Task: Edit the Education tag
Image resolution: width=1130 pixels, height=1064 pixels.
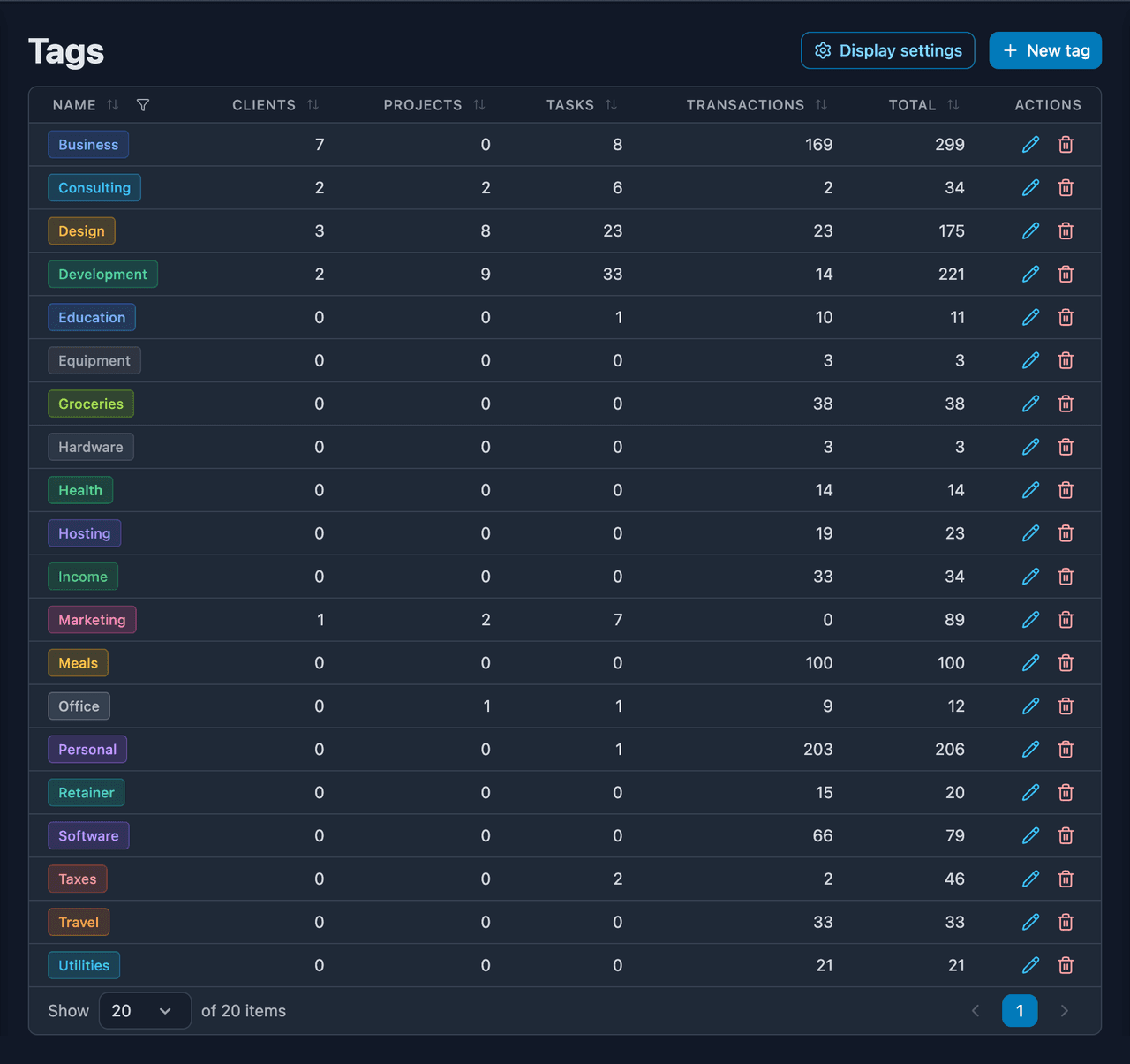Action: [1030, 318]
